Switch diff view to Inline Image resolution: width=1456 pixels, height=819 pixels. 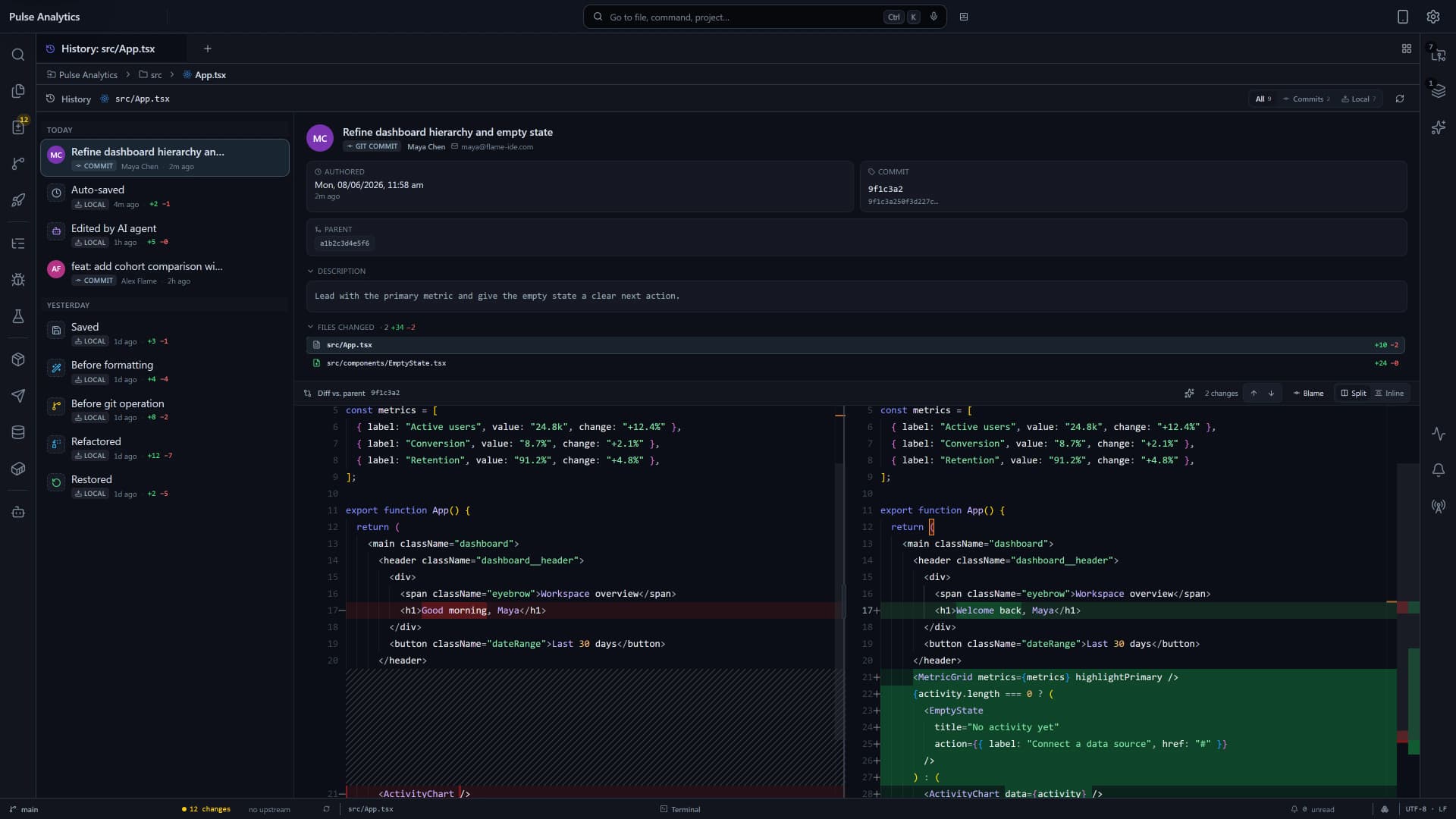(1389, 393)
